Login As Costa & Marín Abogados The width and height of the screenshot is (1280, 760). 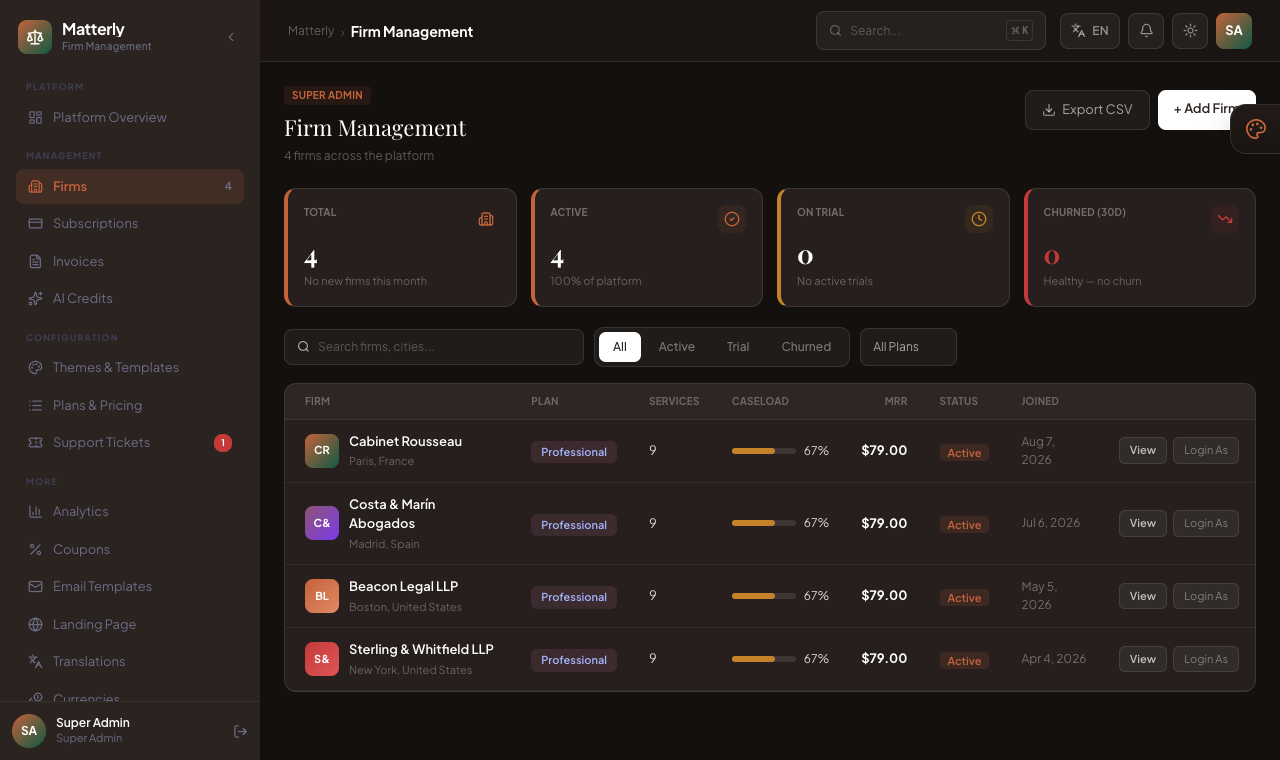coord(1206,524)
